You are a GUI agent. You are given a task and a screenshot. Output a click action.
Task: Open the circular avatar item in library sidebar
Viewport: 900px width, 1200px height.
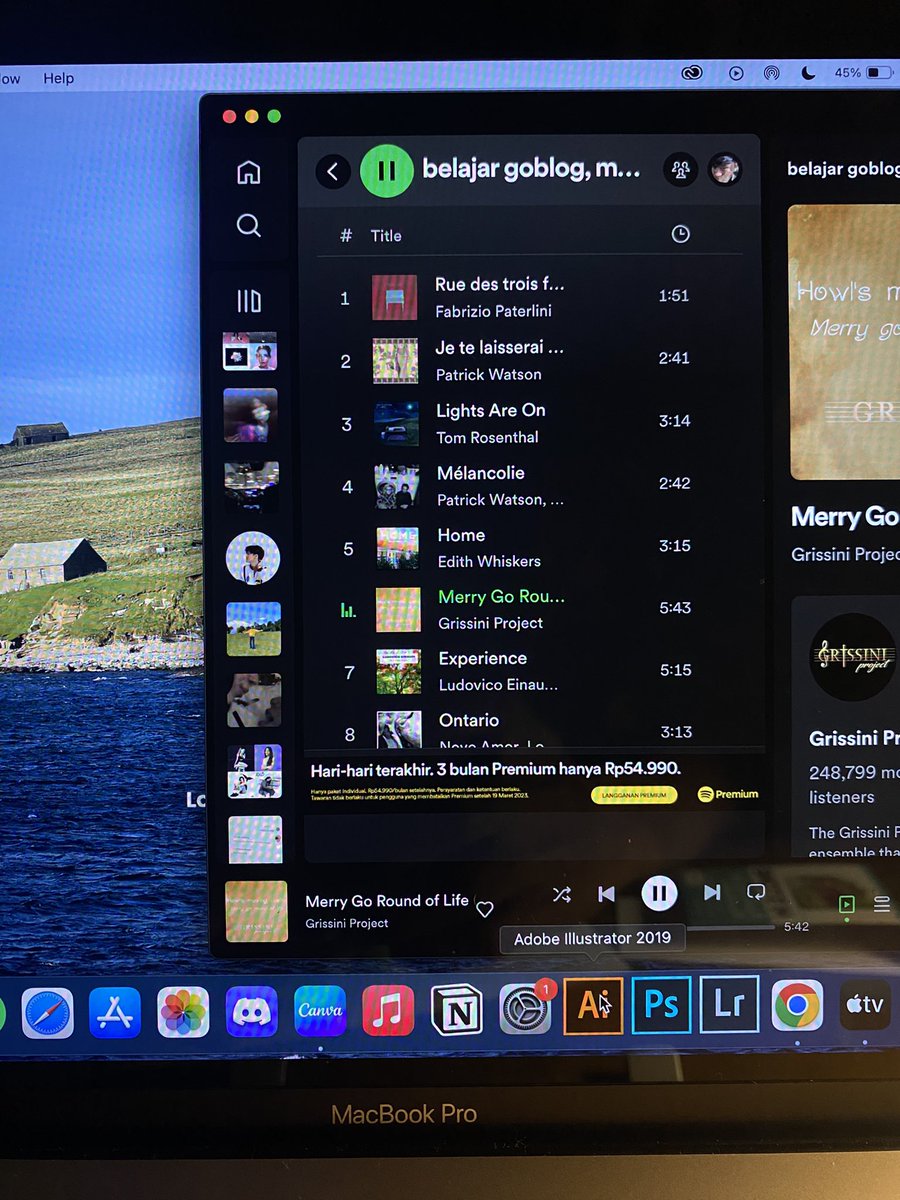253,558
